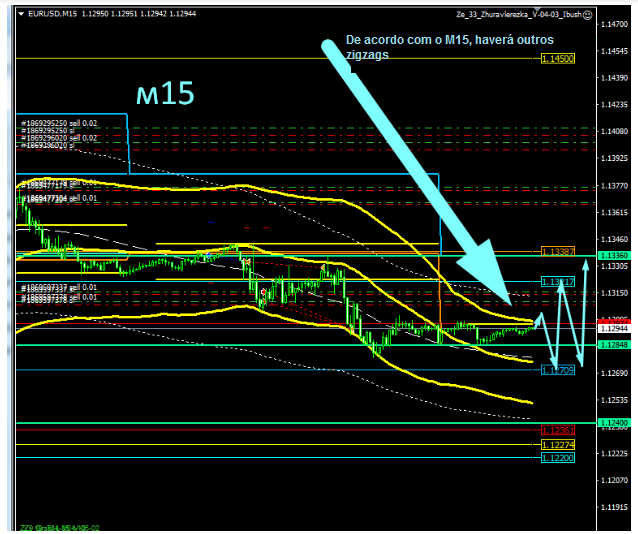Click the yellow 1.12274 level label
Image resolution: width=638 pixels, height=534 pixels.
(x=557, y=444)
